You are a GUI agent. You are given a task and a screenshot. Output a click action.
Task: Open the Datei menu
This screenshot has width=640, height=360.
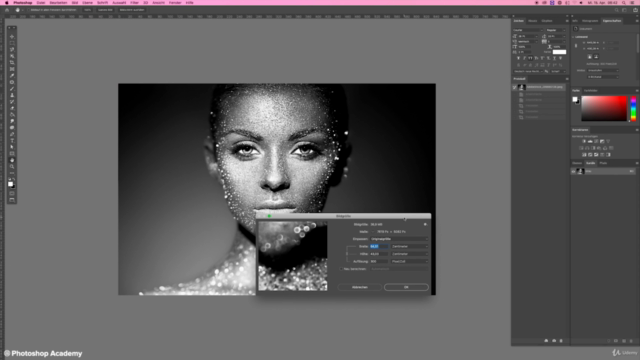(41, 2)
